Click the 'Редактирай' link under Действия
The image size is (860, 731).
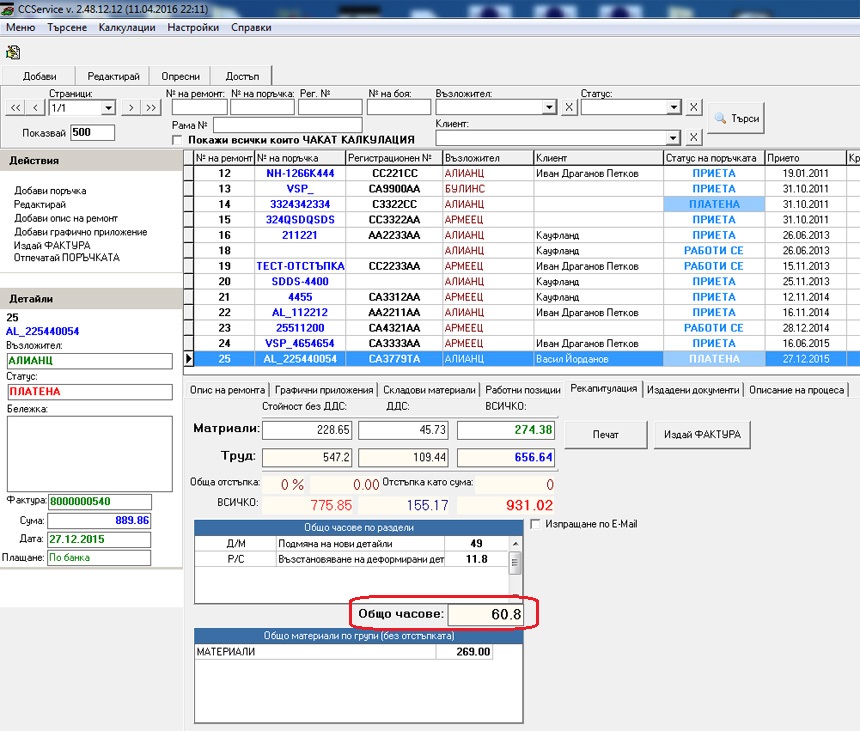39,205
